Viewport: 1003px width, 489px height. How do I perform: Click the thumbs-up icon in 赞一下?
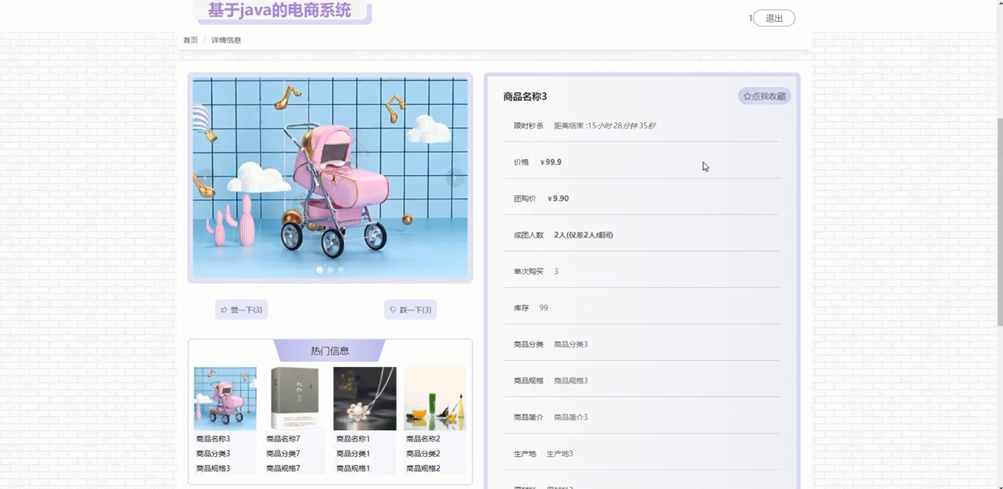224,310
